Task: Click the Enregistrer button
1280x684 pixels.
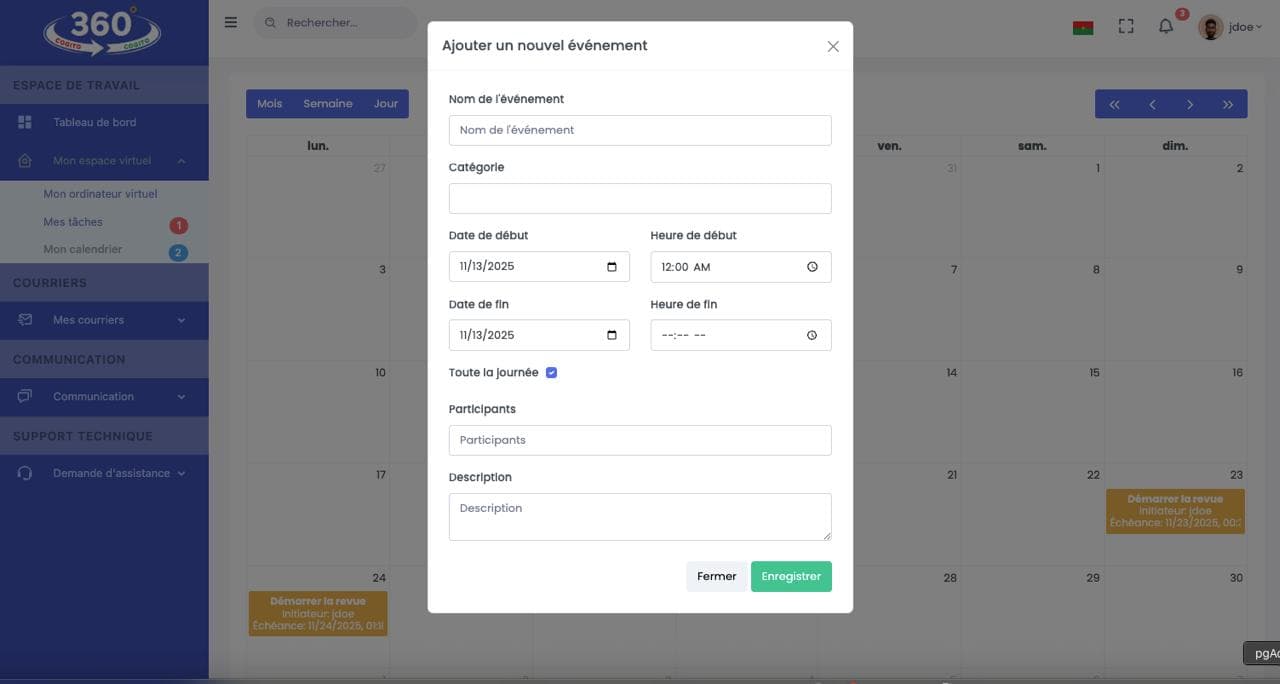Action: pos(791,577)
